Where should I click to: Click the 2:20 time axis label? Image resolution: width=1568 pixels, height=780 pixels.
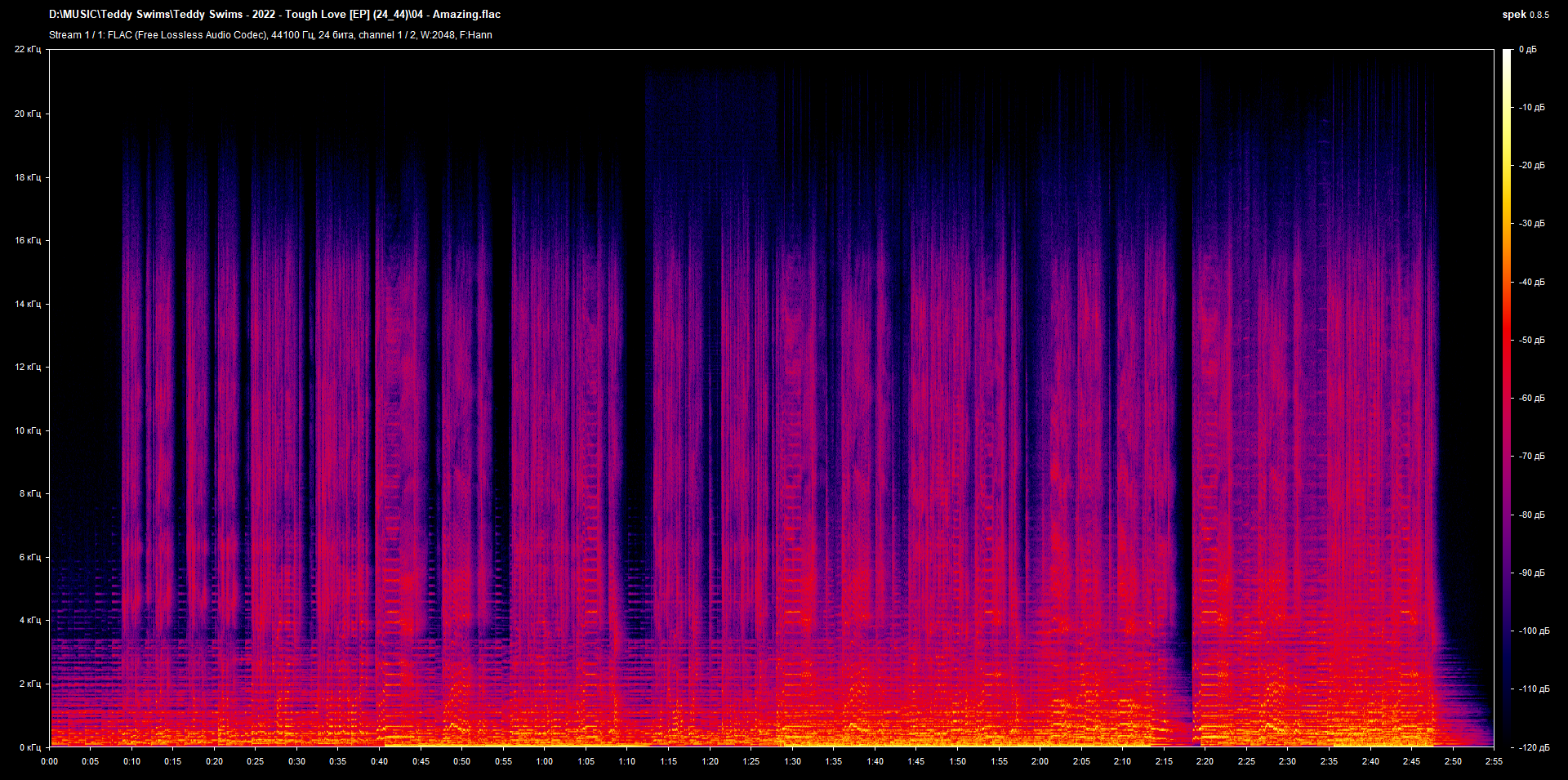coord(1205,761)
